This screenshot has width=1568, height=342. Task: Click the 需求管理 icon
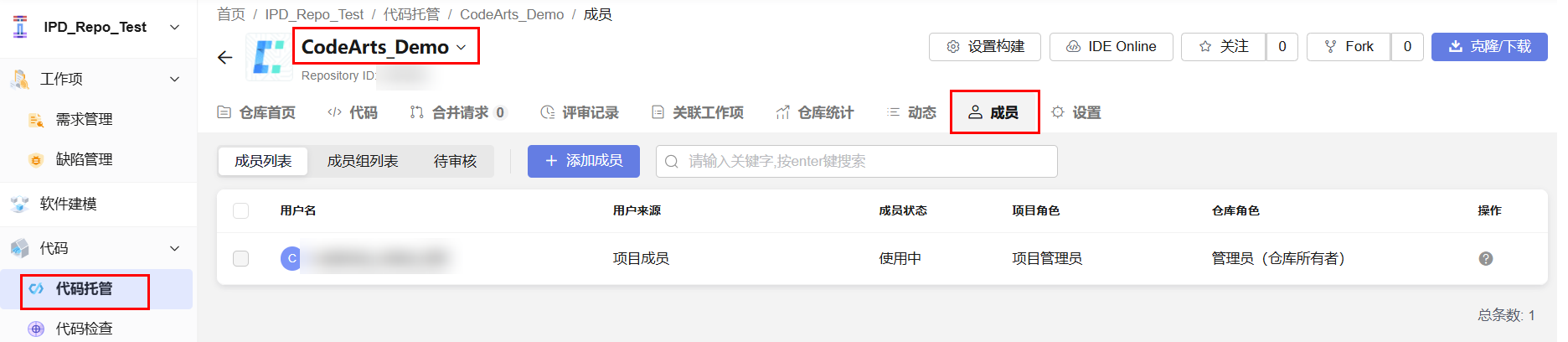tap(36, 120)
